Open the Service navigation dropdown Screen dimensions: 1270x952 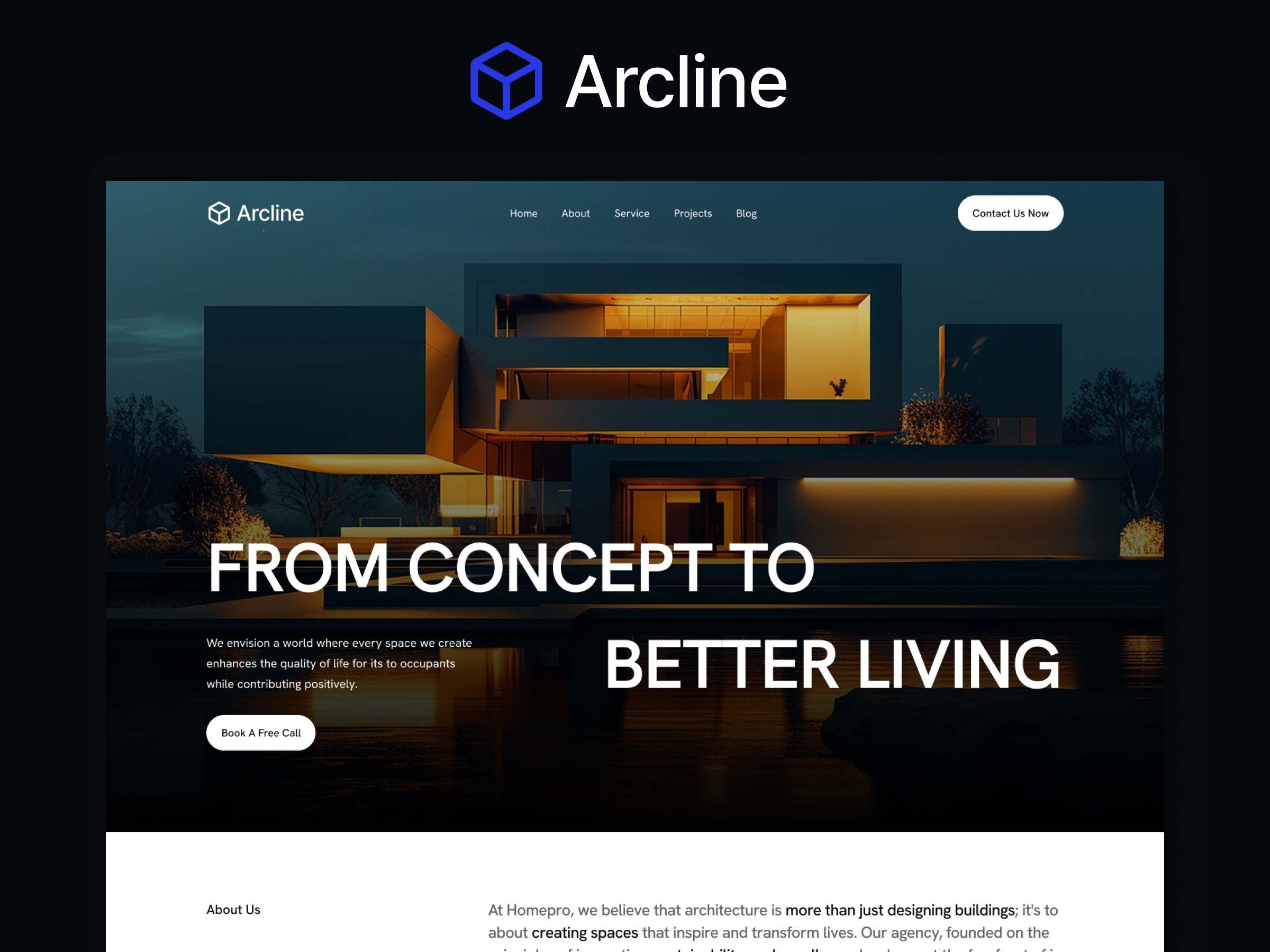pos(631,213)
